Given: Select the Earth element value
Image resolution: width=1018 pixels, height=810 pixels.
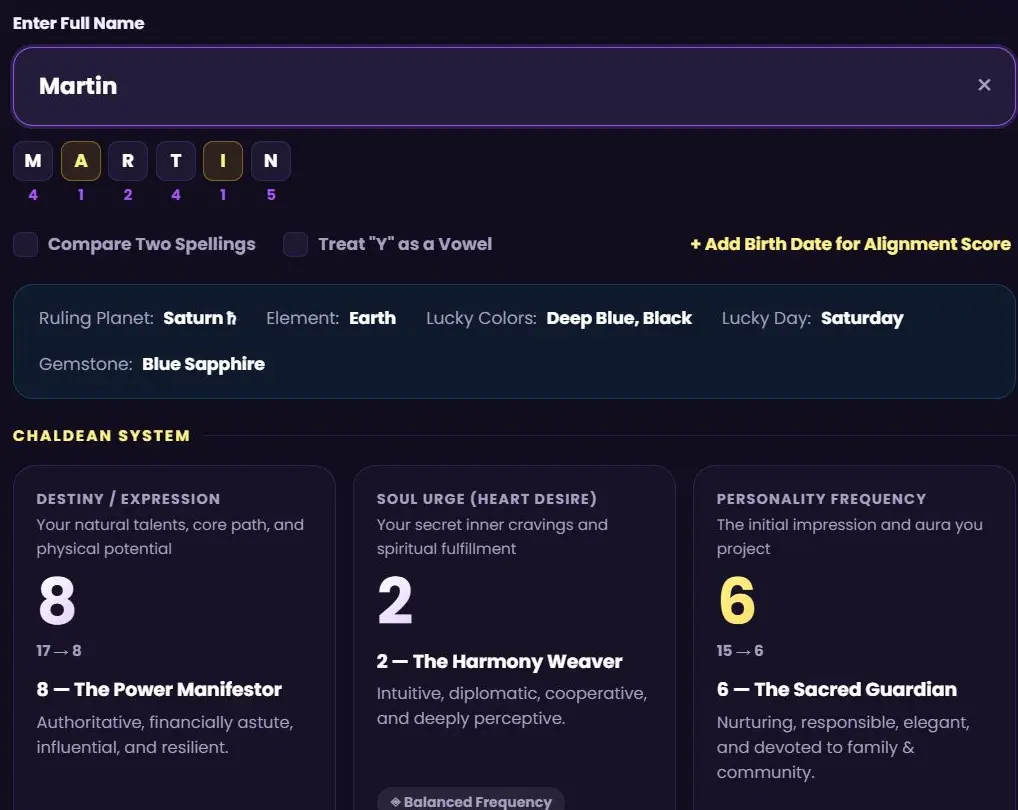Looking at the screenshot, I should [x=373, y=318].
